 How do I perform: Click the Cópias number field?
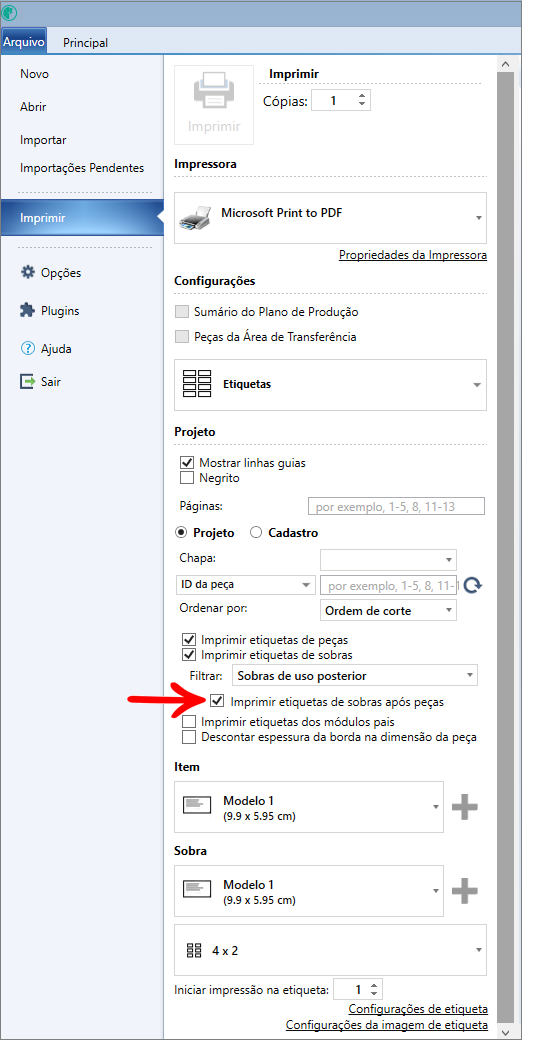coord(334,101)
